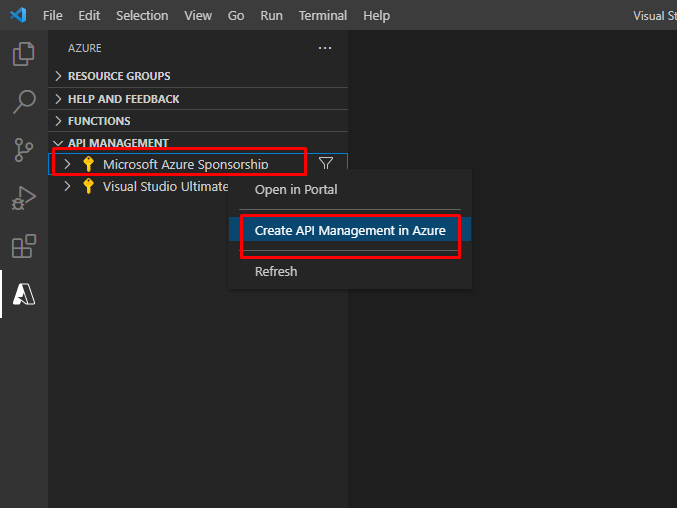Choose Open in Portal from context menu
Viewport: 677px width, 508px height.
click(296, 190)
